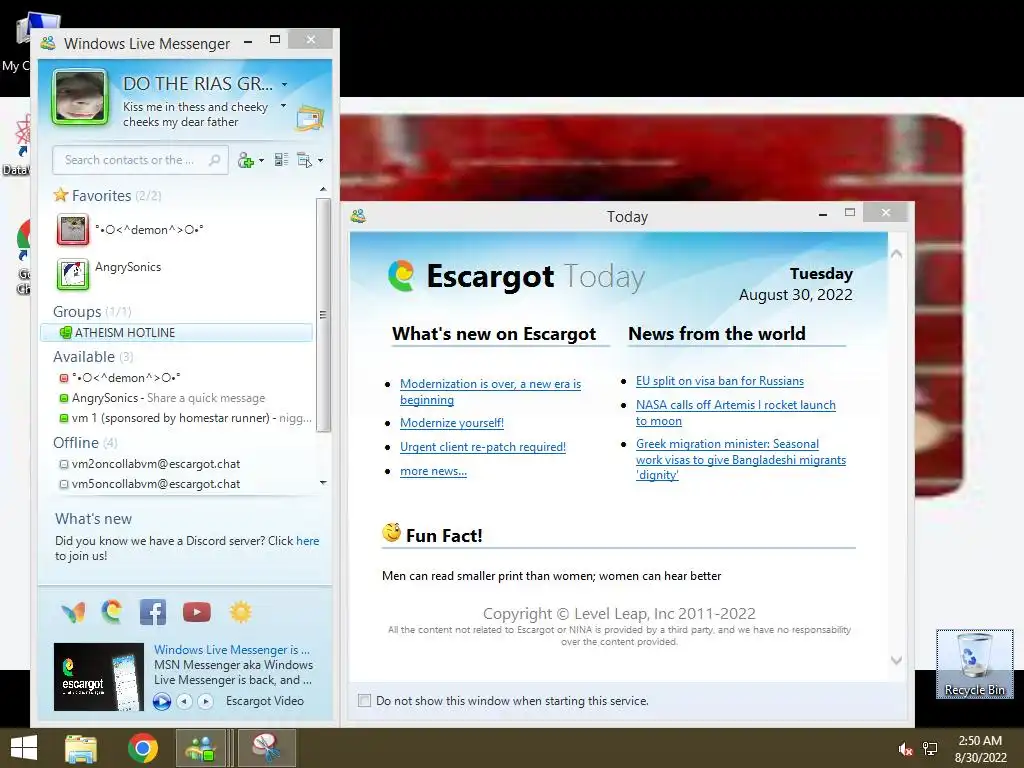Click the 'more news...' link

(x=434, y=471)
